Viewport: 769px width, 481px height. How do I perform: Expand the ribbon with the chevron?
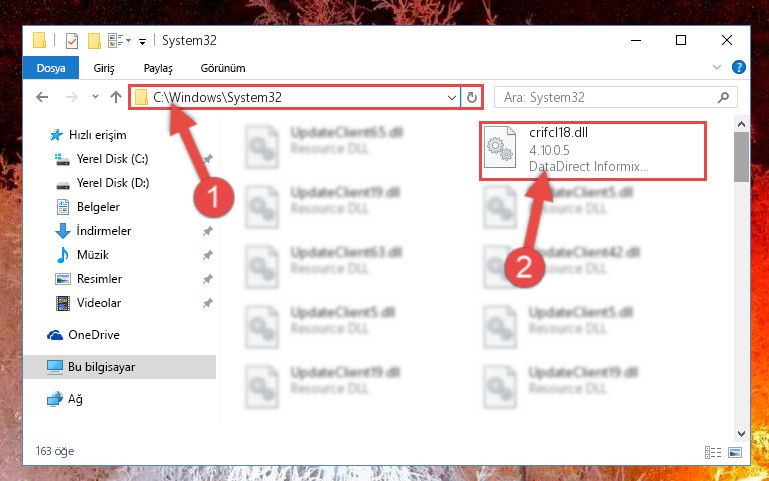717,67
